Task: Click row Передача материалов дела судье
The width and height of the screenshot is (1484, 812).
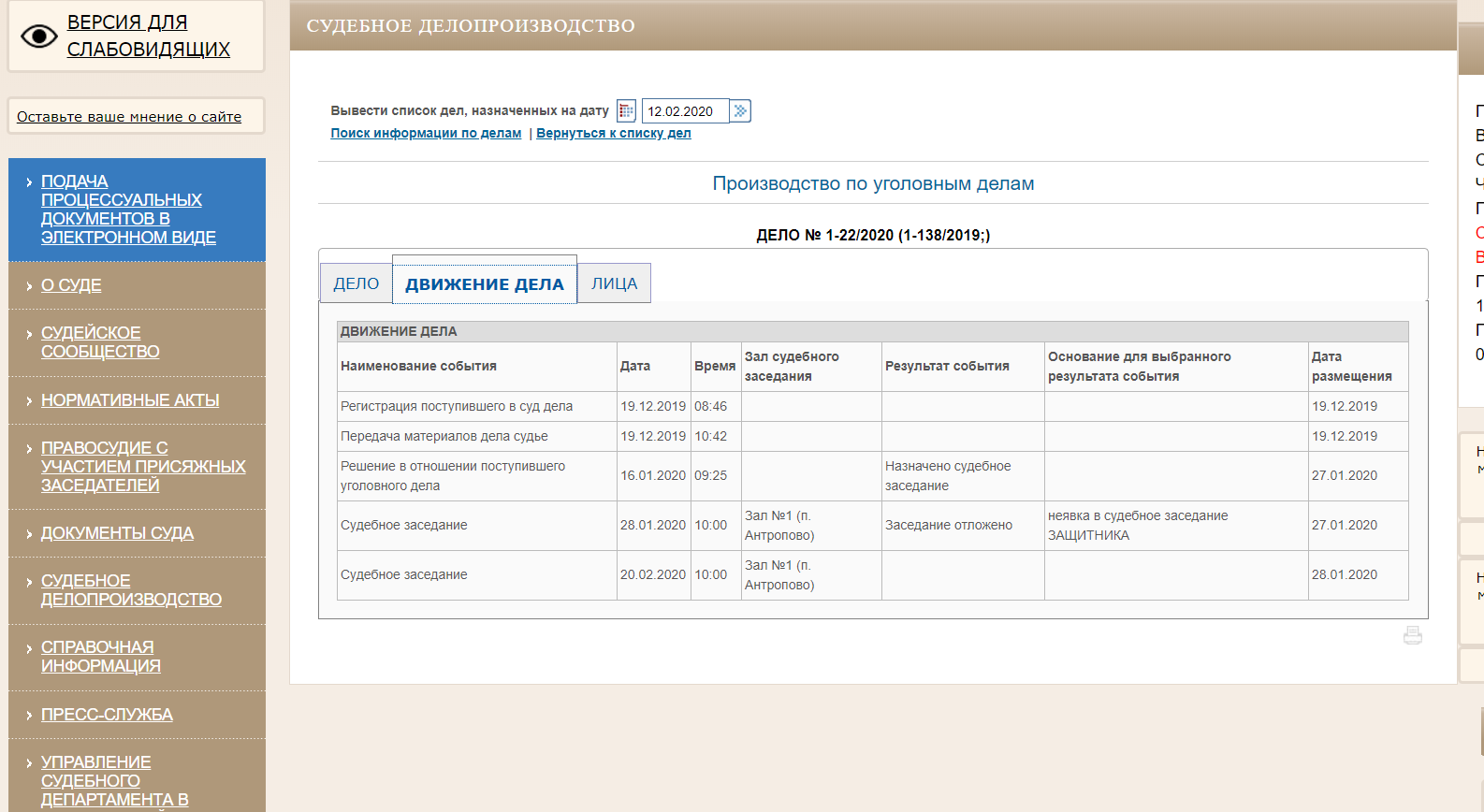Action: (x=872, y=436)
